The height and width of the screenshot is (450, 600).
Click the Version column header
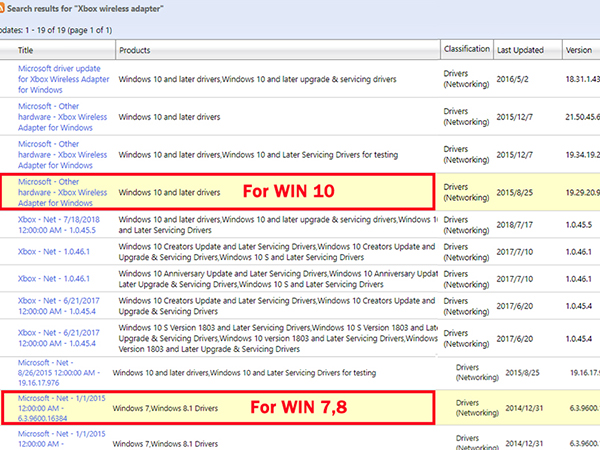point(578,50)
